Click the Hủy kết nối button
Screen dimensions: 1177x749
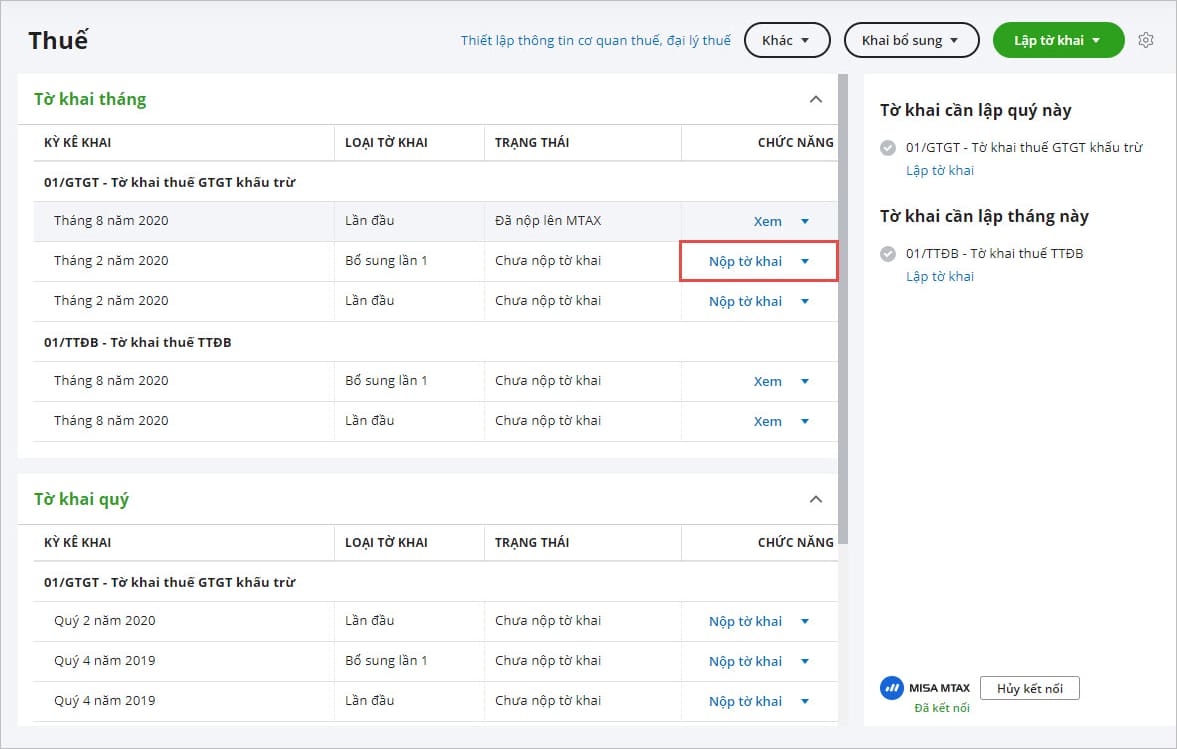[x=1029, y=688]
